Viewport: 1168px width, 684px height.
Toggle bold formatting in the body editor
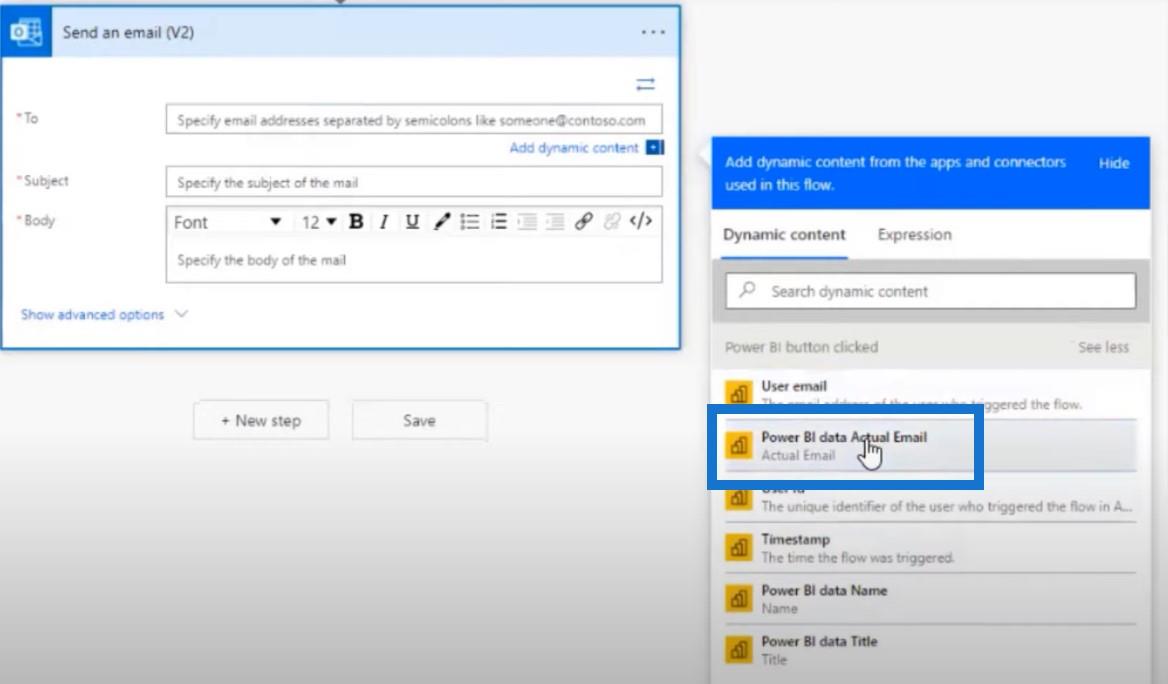356,221
